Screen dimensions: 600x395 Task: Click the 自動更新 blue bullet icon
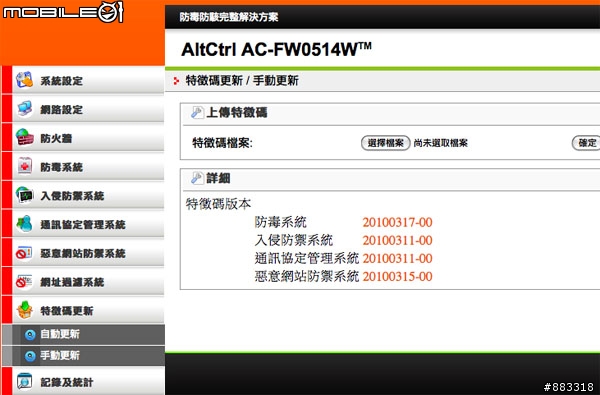click(x=30, y=335)
